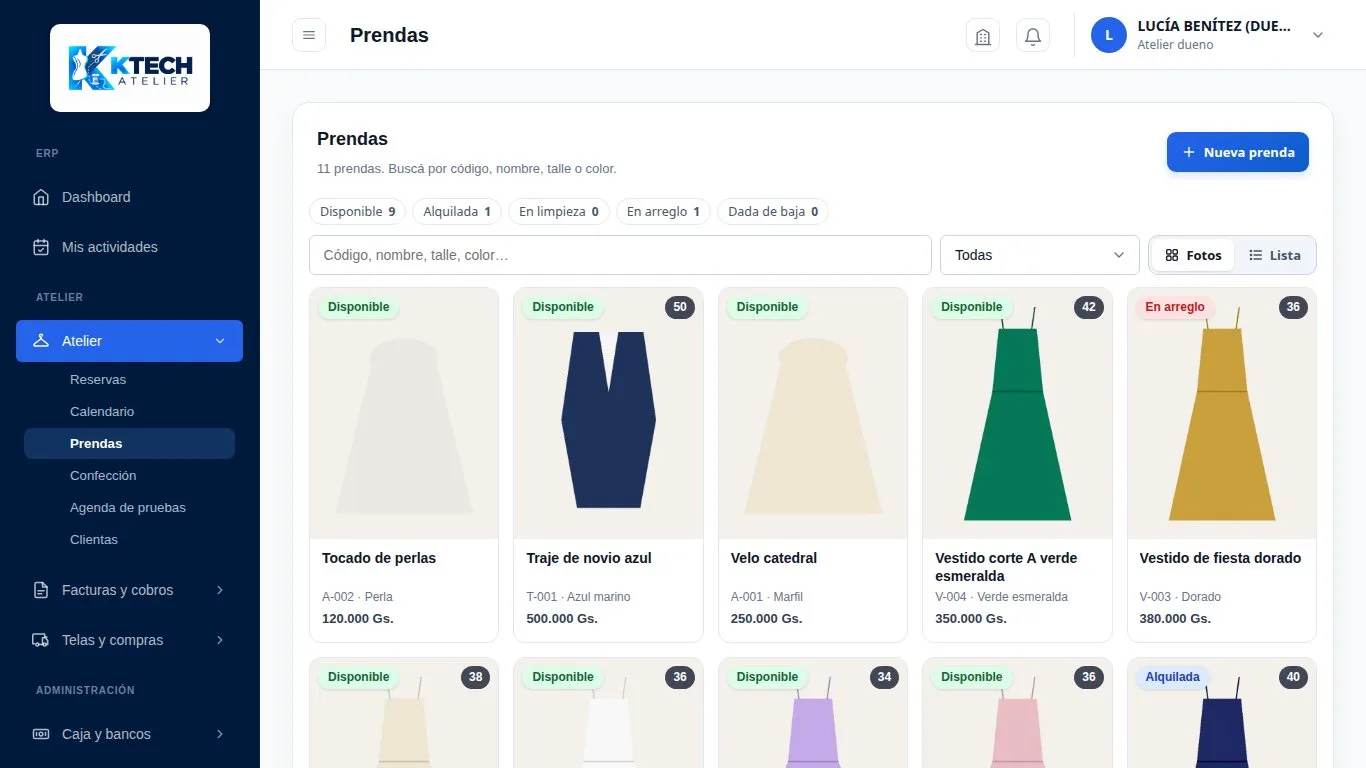Collapse the Atelier sidebar section chevron
Viewport: 1366px width, 768px height.
pyautogui.click(x=220, y=341)
